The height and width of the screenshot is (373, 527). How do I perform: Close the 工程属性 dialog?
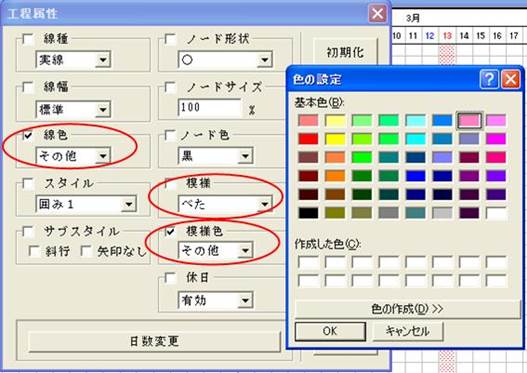(377, 14)
